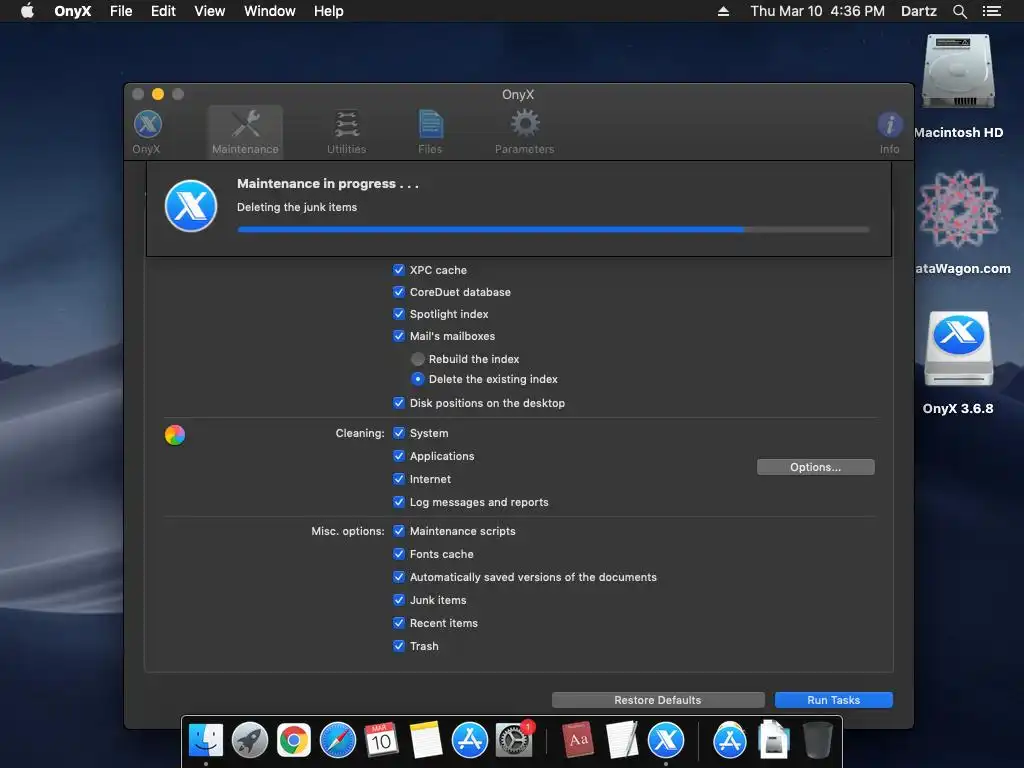The image size is (1024, 768).
Task: Open Macintosh HD desktop drive icon
Action: click(958, 72)
